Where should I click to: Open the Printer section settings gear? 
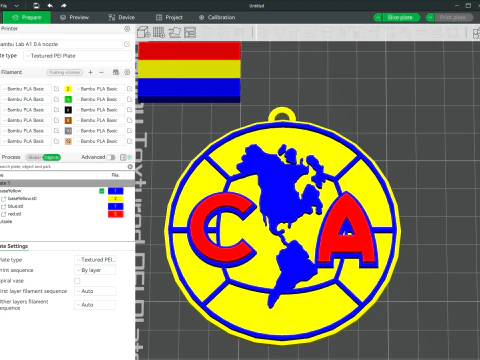point(127,29)
